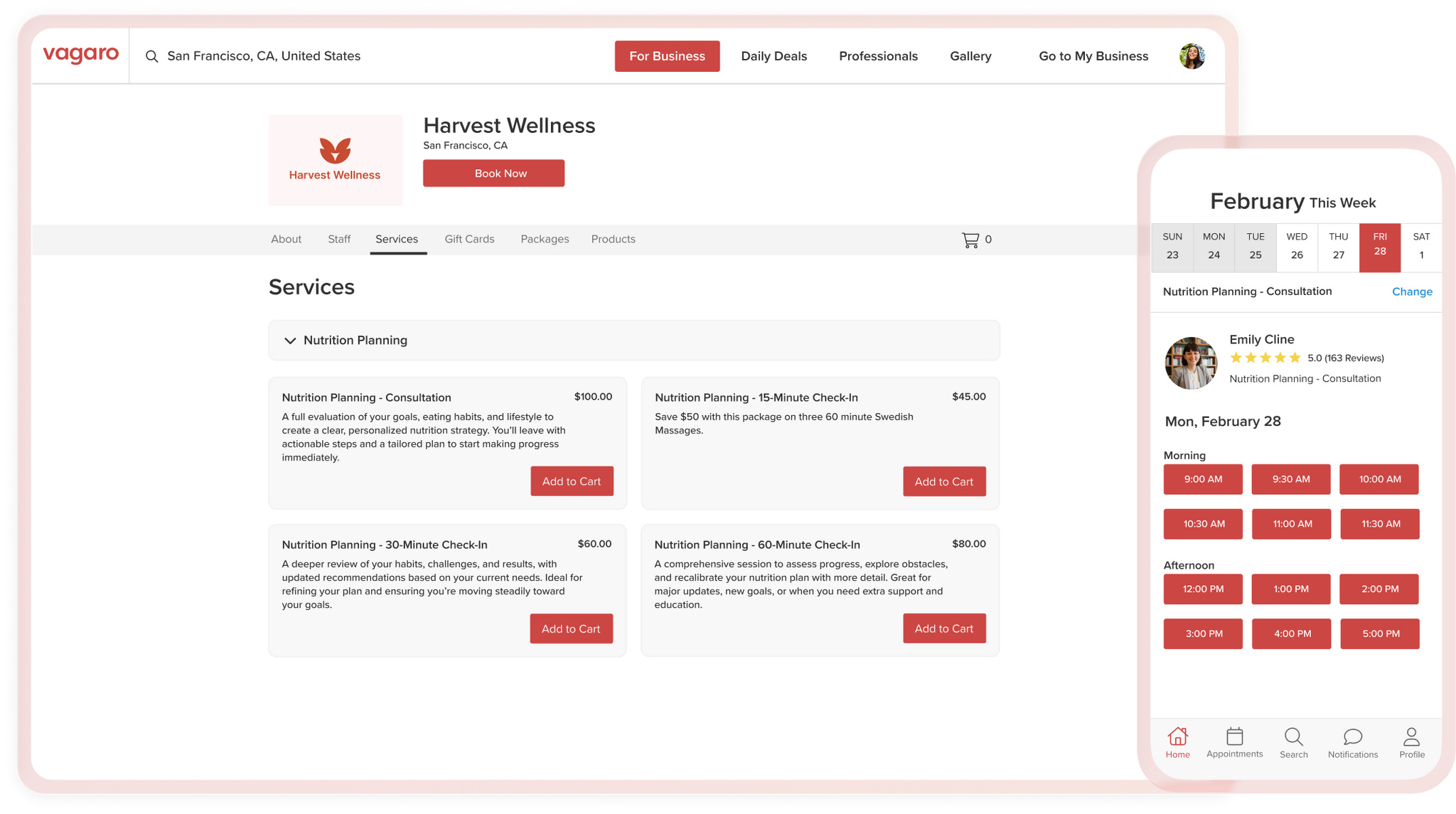
Task: Book the 11:30 AM time slot
Action: click(1380, 524)
